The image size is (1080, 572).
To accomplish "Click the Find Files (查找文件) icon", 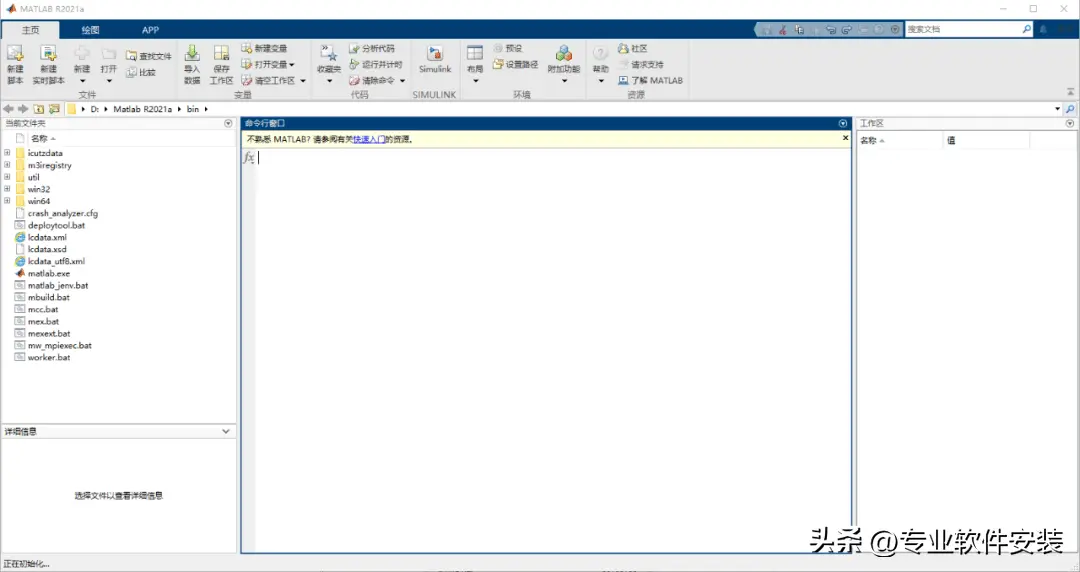I will pos(131,56).
